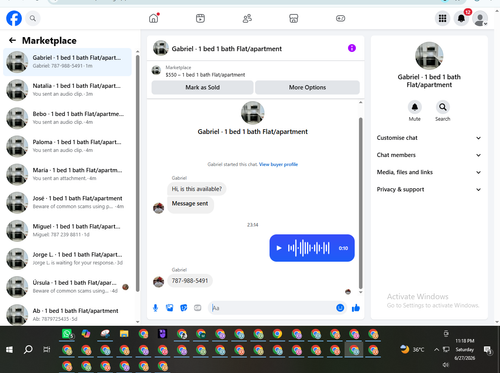This screenshot has width=500, height=373.
Task: Open the Facebook menu grid icon
Action: 442,18
